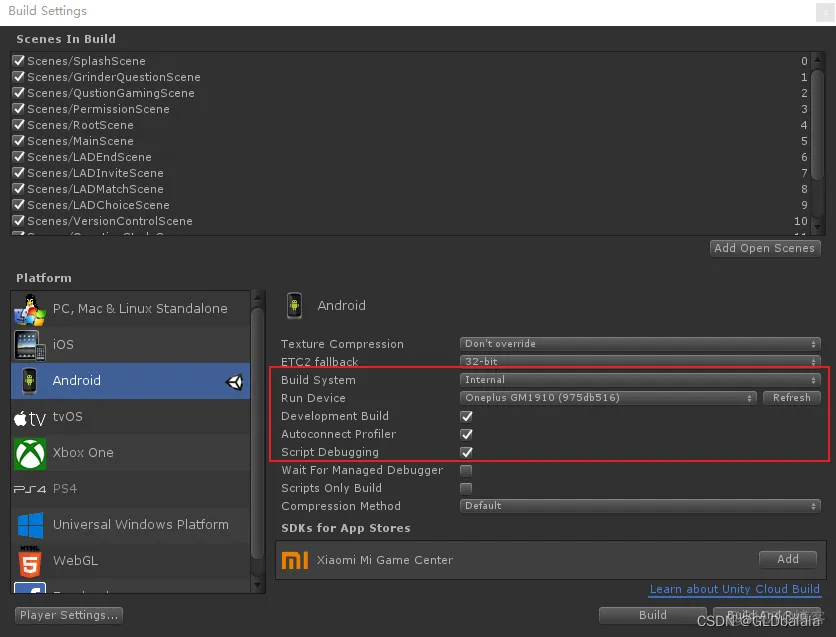Uncheck Scenes/GrinderQuestionScene checkbox
This screenshot has width=836, height=637.
pos(19,76)
